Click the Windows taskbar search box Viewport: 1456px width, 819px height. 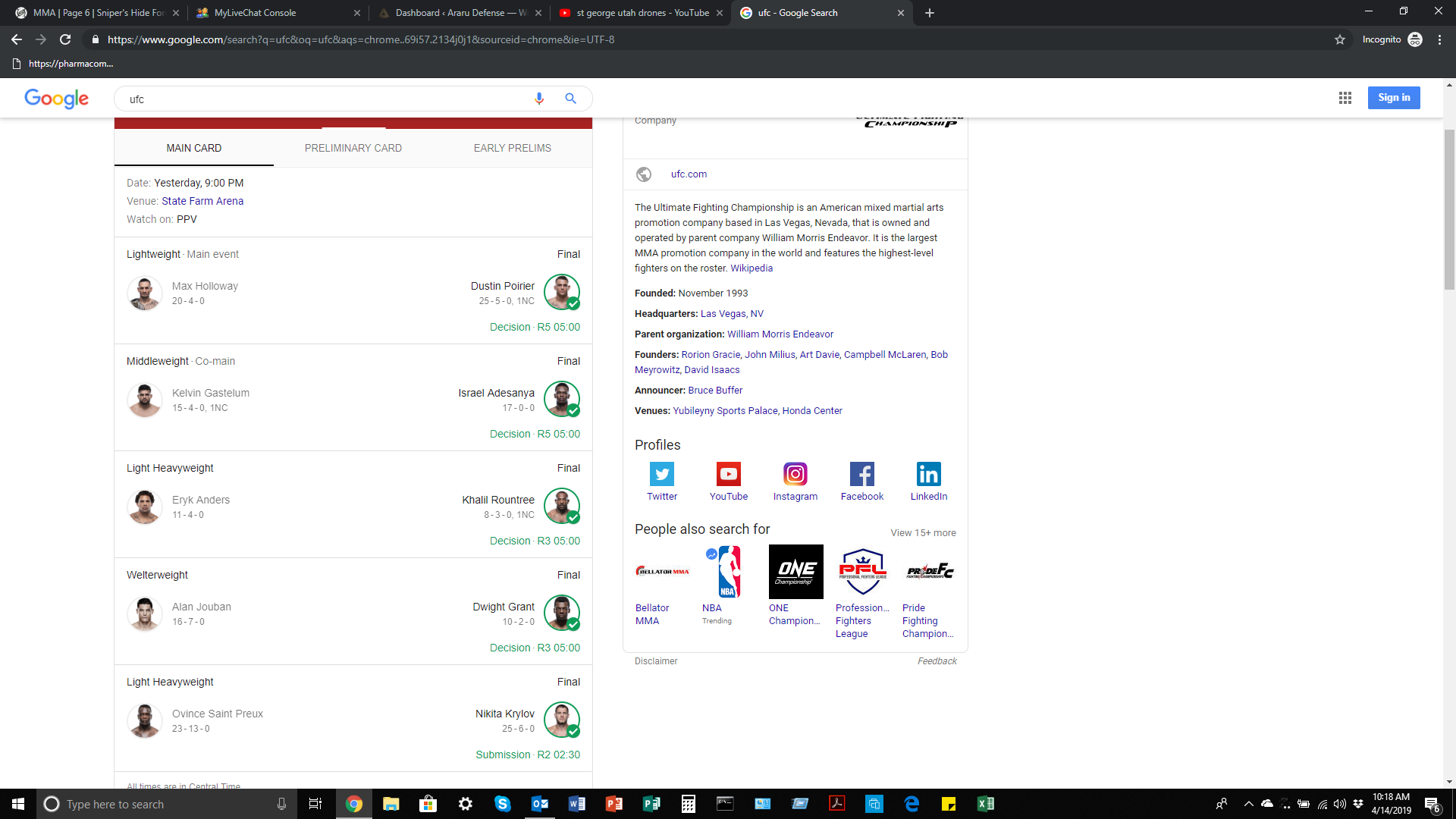[x=167, y=804]
